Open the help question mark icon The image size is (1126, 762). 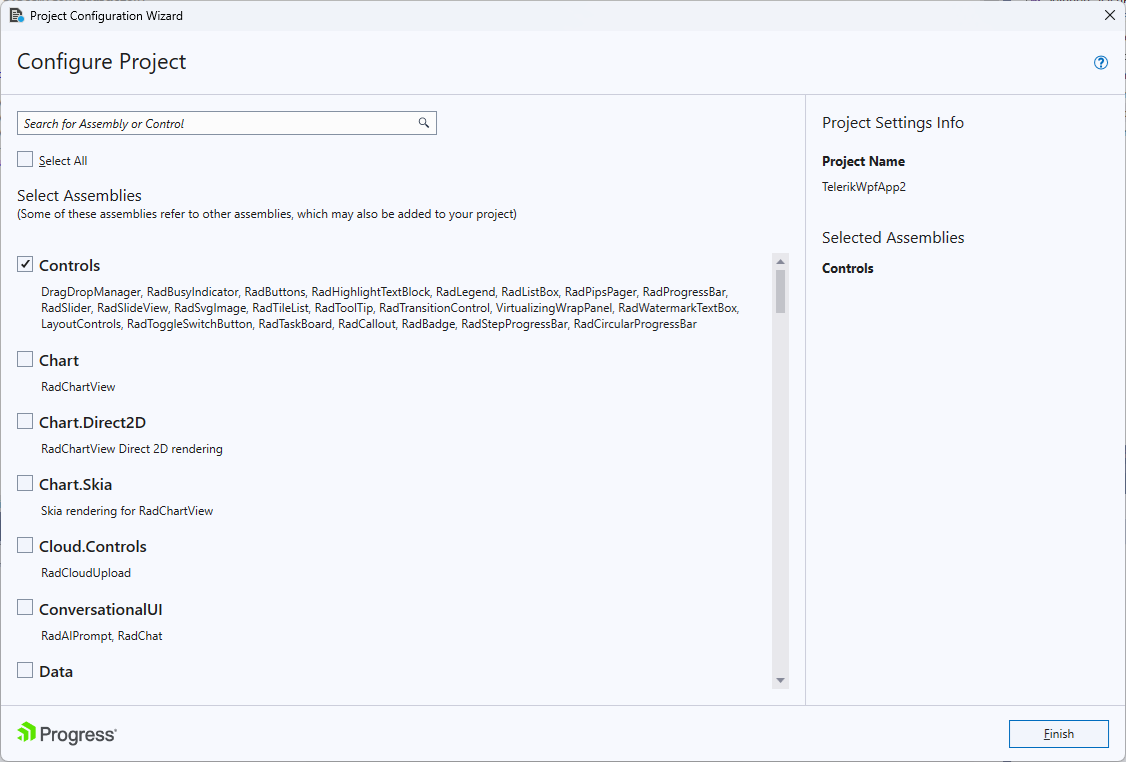(1100, 62)
